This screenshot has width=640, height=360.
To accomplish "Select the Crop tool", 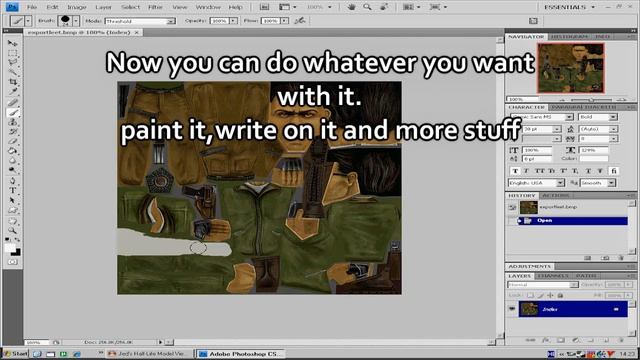I will 13,82.
